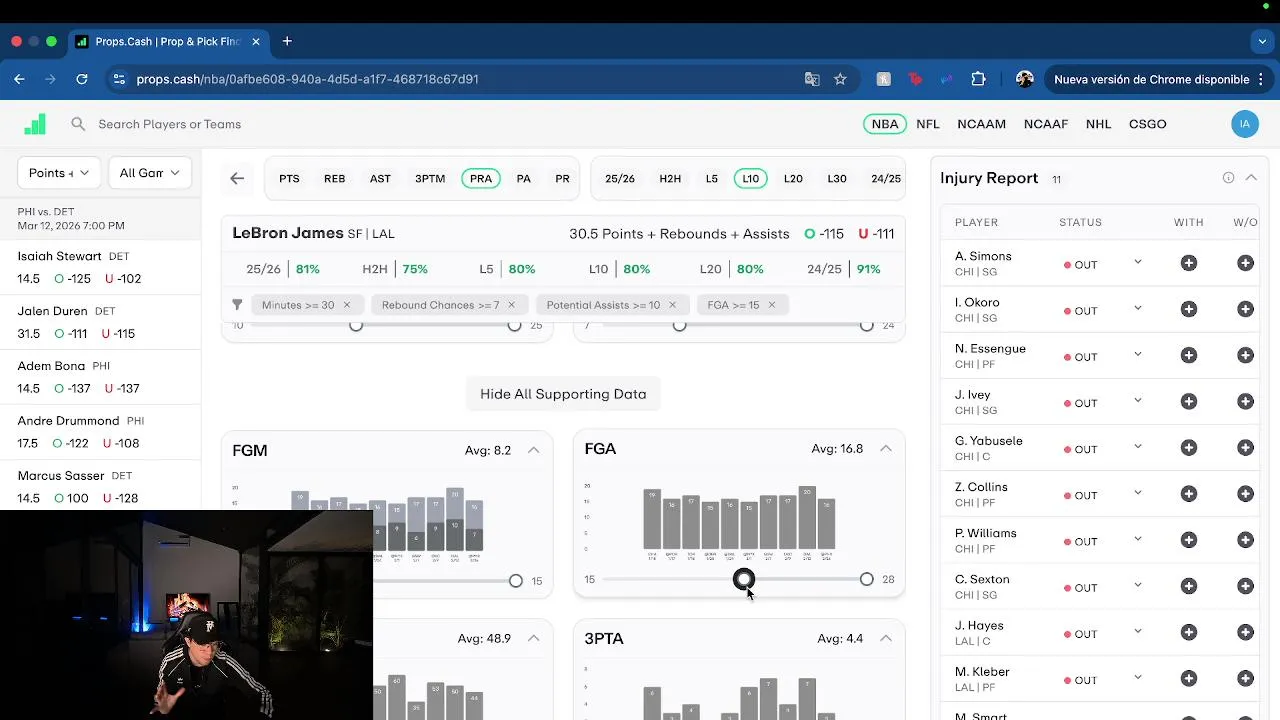Image resolution: width=1280 pixels, height=720 pixels.
Task: Open the All Games dropdown
Action: pos(149,173)
